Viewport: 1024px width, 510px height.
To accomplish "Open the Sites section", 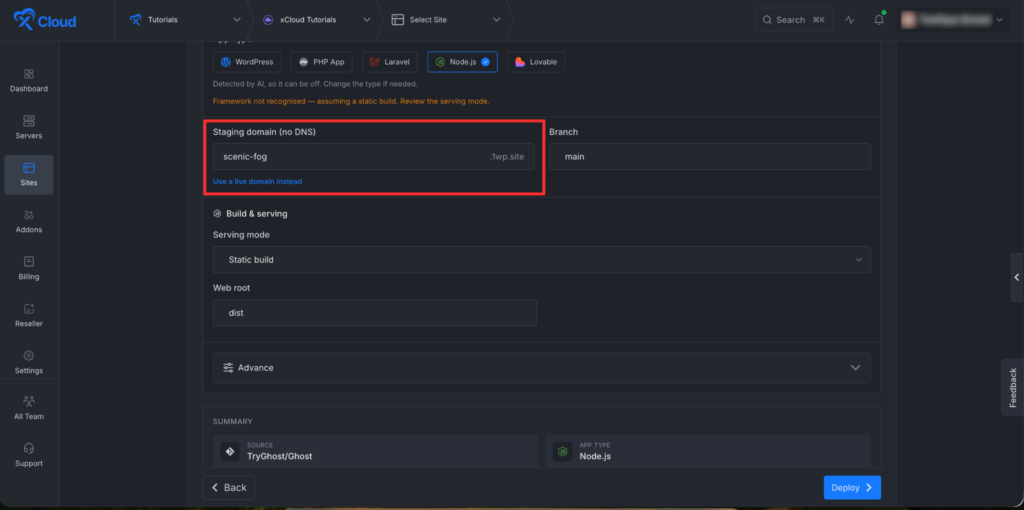I will click(29, 175).
